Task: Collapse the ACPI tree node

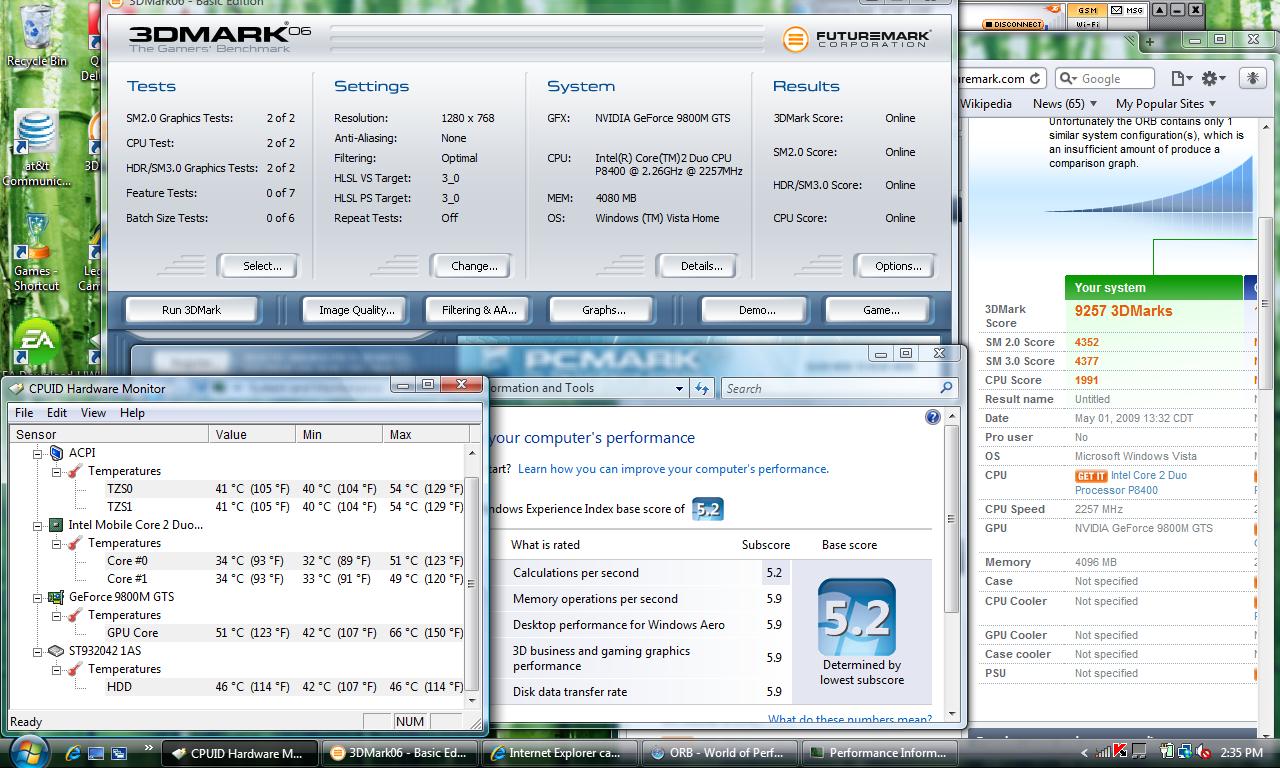Action: (x=39, y=453)
